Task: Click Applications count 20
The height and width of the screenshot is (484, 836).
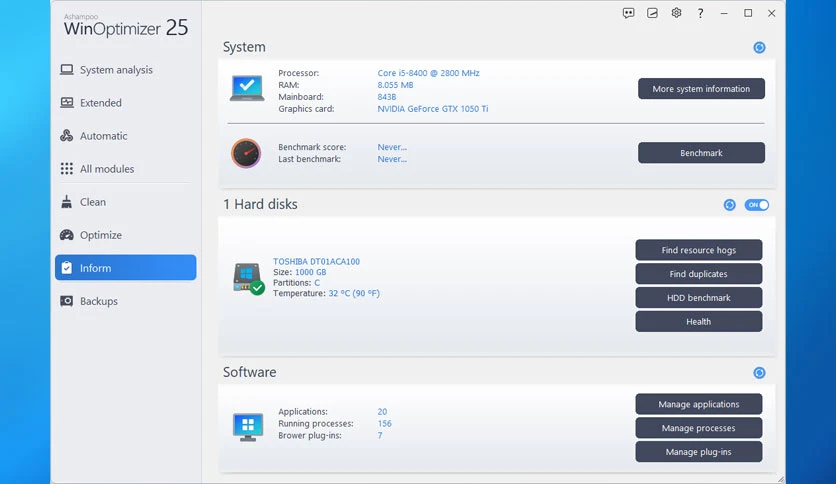Action: (382, 412)
